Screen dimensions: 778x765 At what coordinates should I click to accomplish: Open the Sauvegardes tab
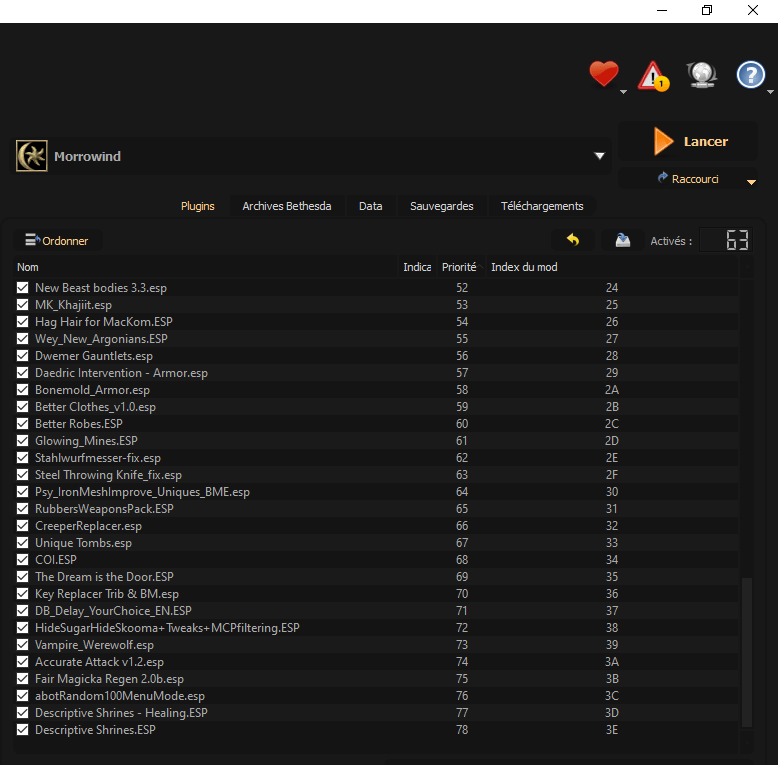coord(441,206)
